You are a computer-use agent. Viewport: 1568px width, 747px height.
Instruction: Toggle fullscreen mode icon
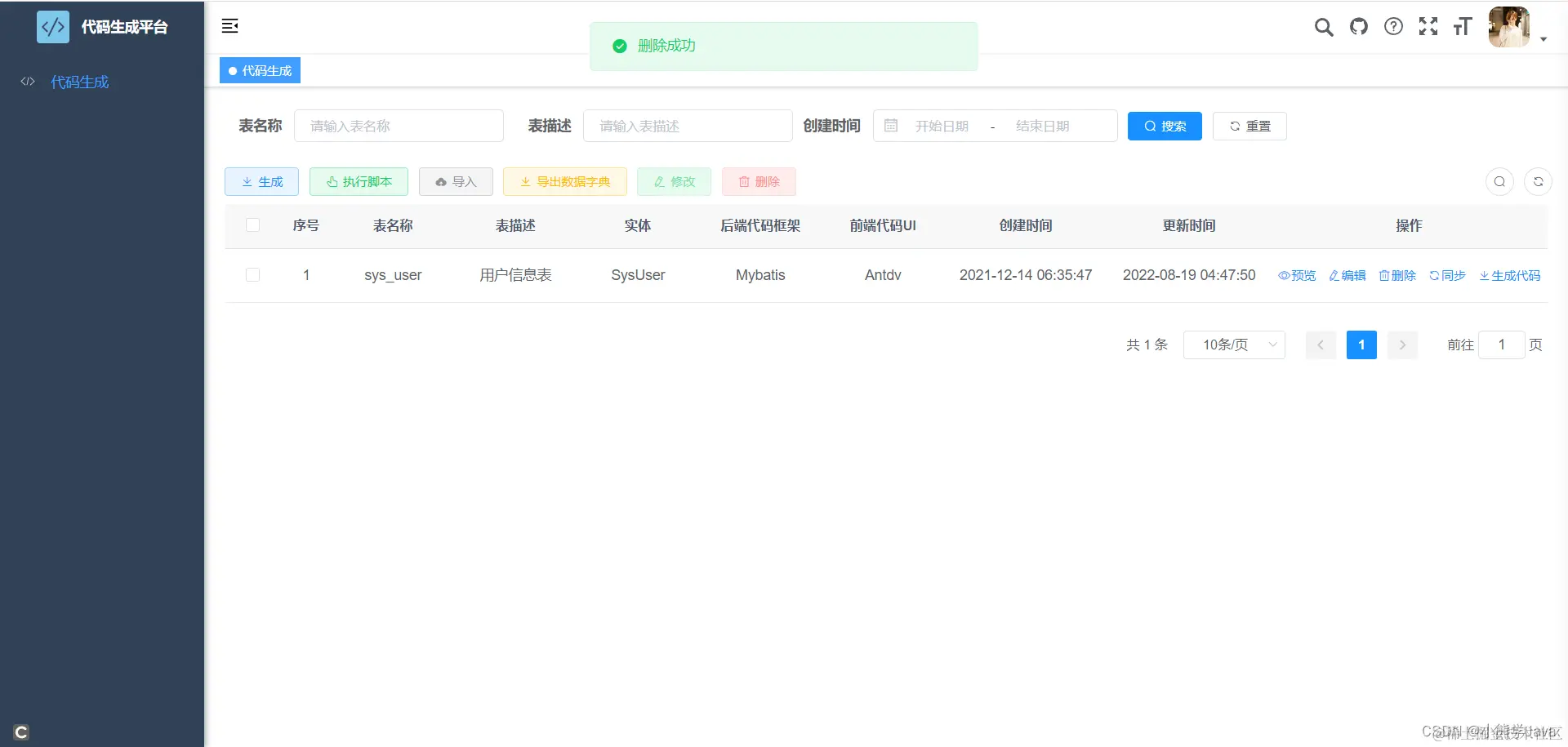1428,27
